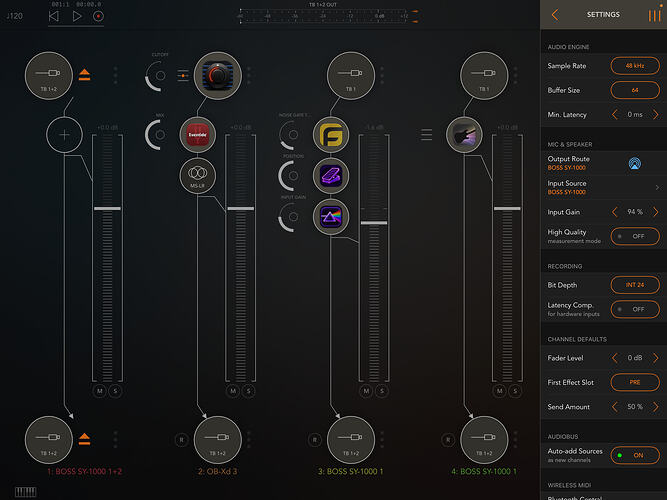Arm record R on channel 2 output

tap(182, 440)
